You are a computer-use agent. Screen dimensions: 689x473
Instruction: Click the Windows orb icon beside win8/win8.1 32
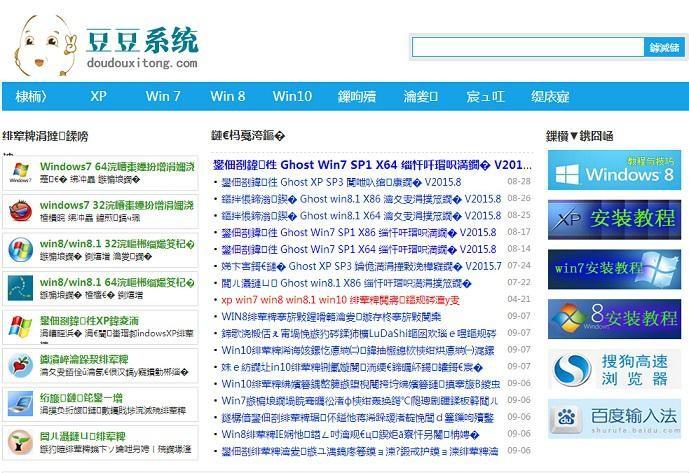click(x=21, y=250)
